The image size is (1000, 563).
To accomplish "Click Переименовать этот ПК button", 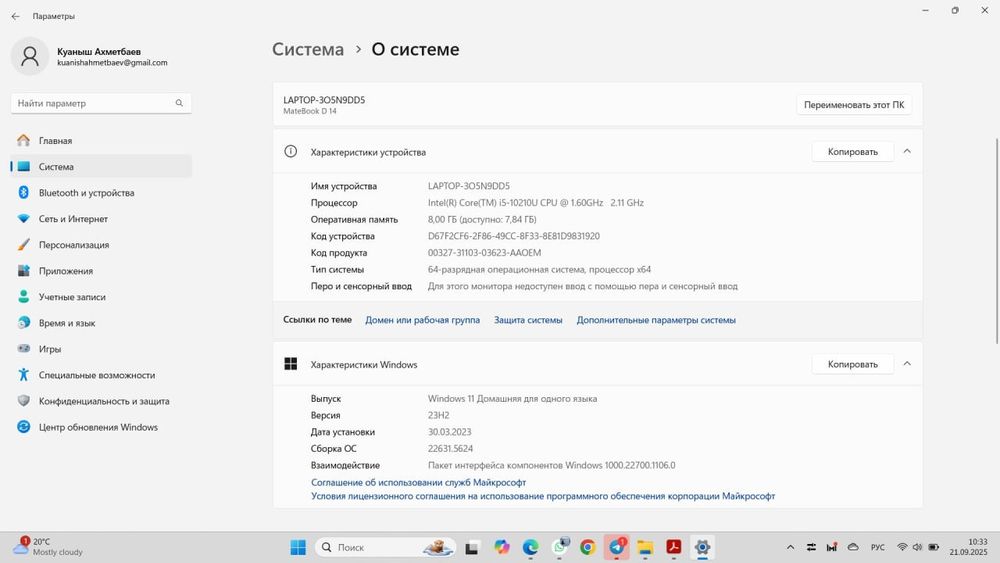I will (x=854, y=105).
